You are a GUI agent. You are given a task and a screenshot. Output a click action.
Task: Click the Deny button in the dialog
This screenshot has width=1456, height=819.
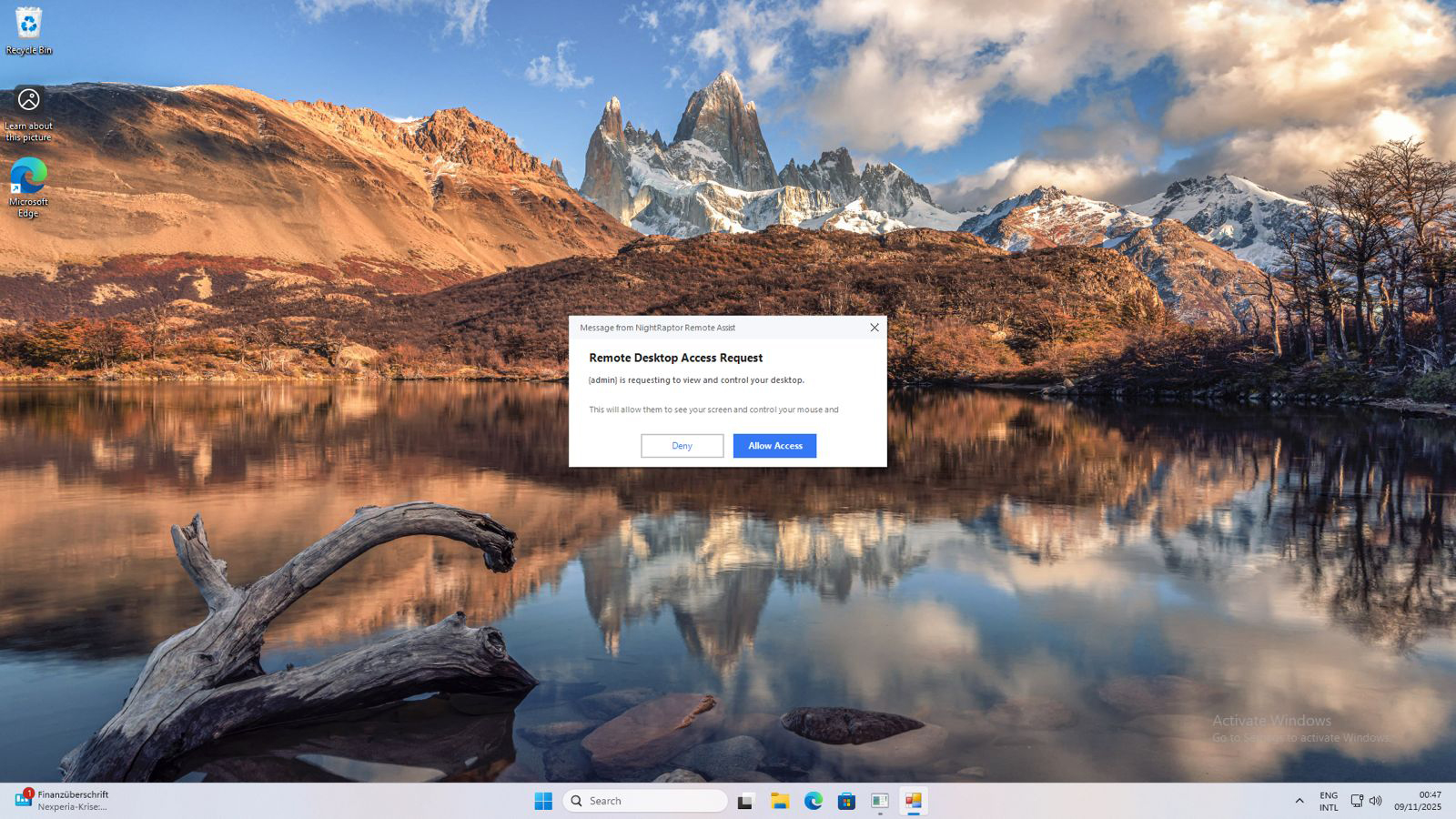pos(682,446)
